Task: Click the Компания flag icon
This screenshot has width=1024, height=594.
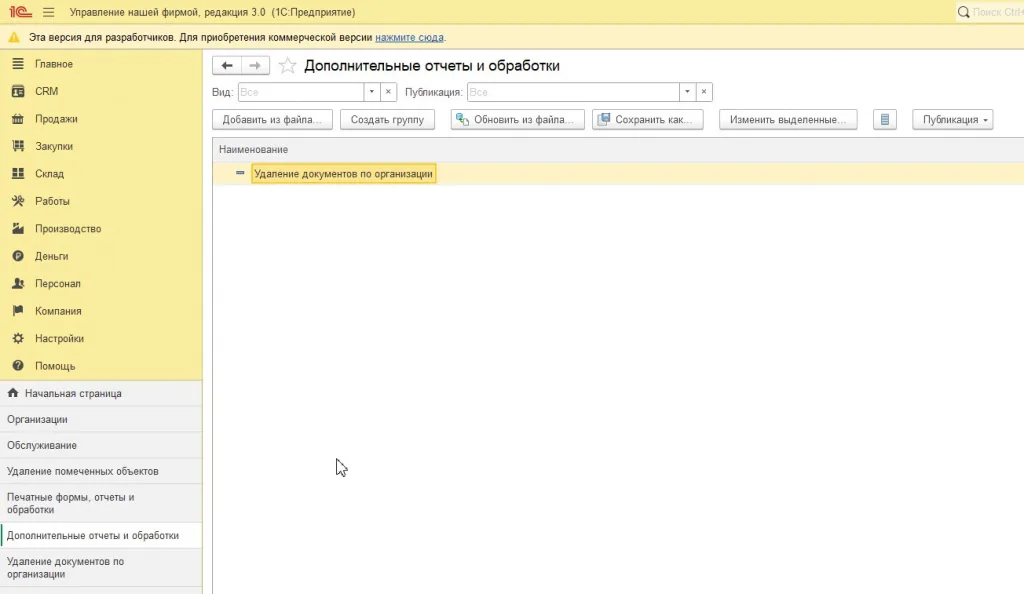Action: [x=18, y=311]
